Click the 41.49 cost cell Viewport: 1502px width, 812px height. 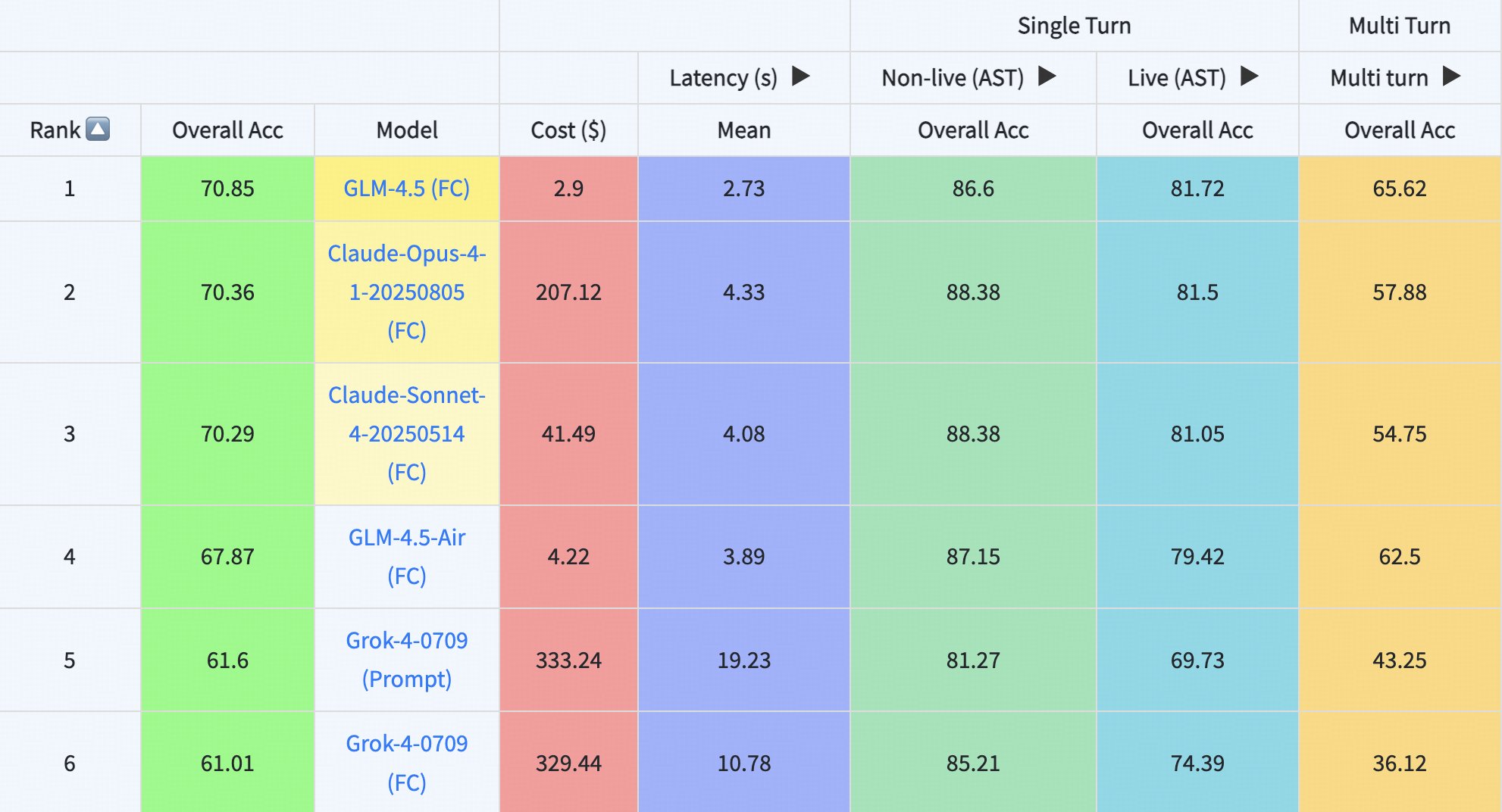[568, 433]
